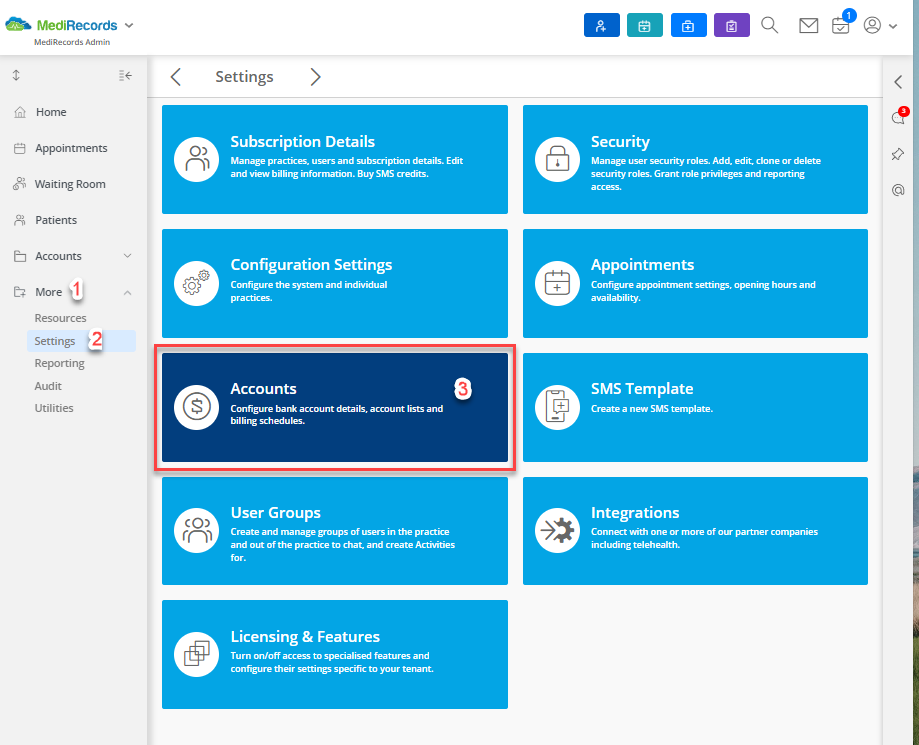
Task: Select Utilities under More
Action: (54, 408)
